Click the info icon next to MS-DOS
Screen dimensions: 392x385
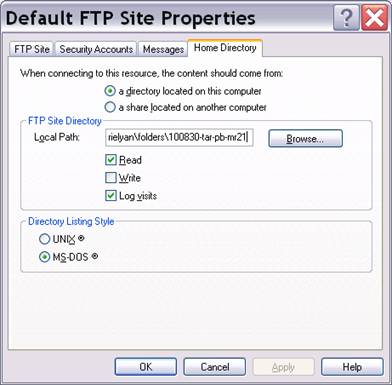pyautogui.click(x=94, y=256)
